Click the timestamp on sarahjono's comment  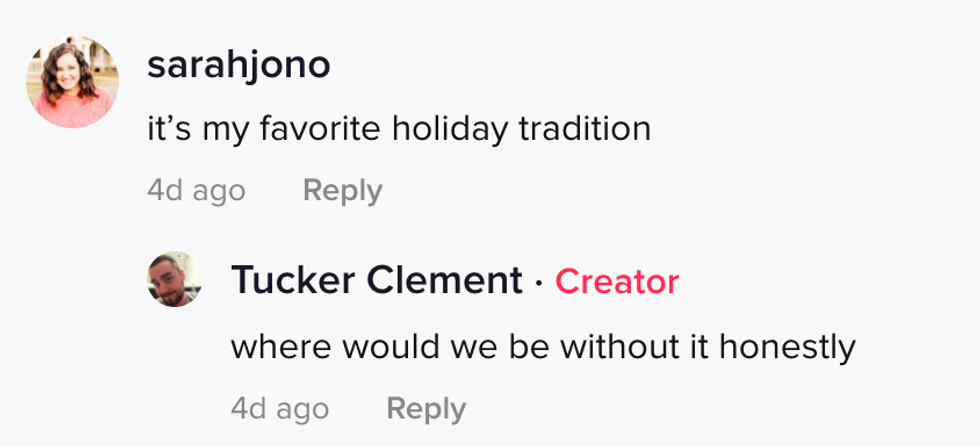196,190
